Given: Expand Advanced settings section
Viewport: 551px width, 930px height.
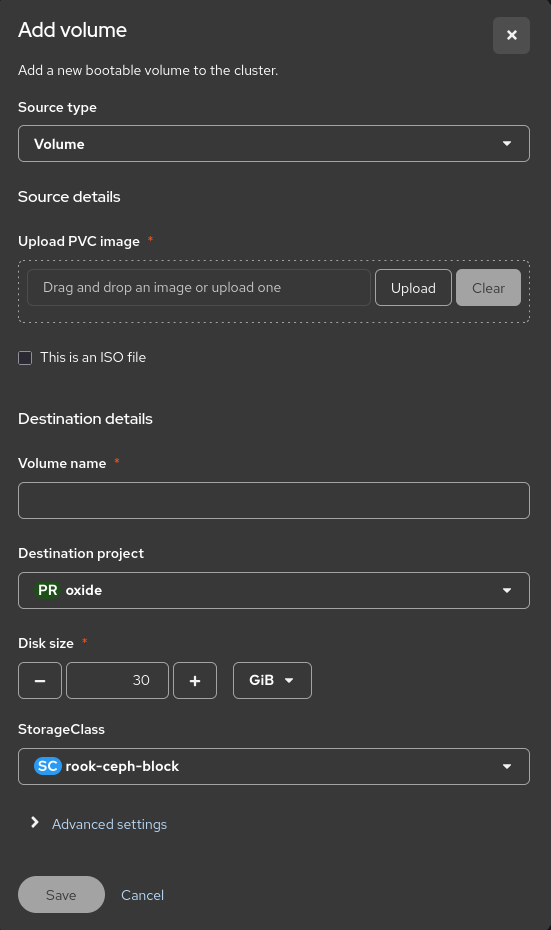Looking at the screenshot, I should [x=109, y=824].
